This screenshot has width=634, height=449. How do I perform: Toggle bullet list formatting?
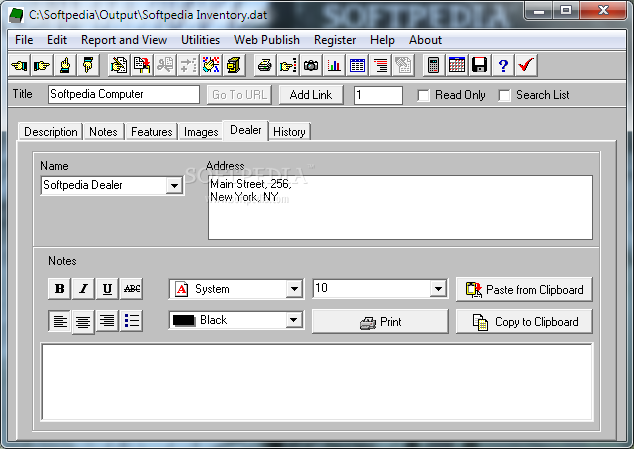coord(131,321)
